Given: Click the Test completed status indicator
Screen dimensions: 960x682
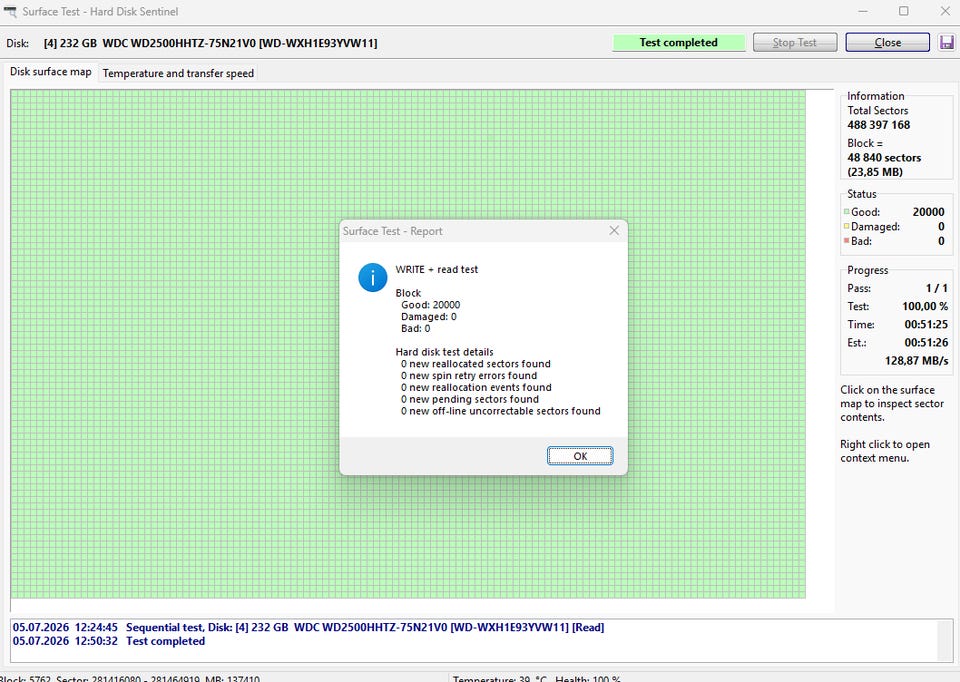Looking at the screenshot, I should pos(678,42).
